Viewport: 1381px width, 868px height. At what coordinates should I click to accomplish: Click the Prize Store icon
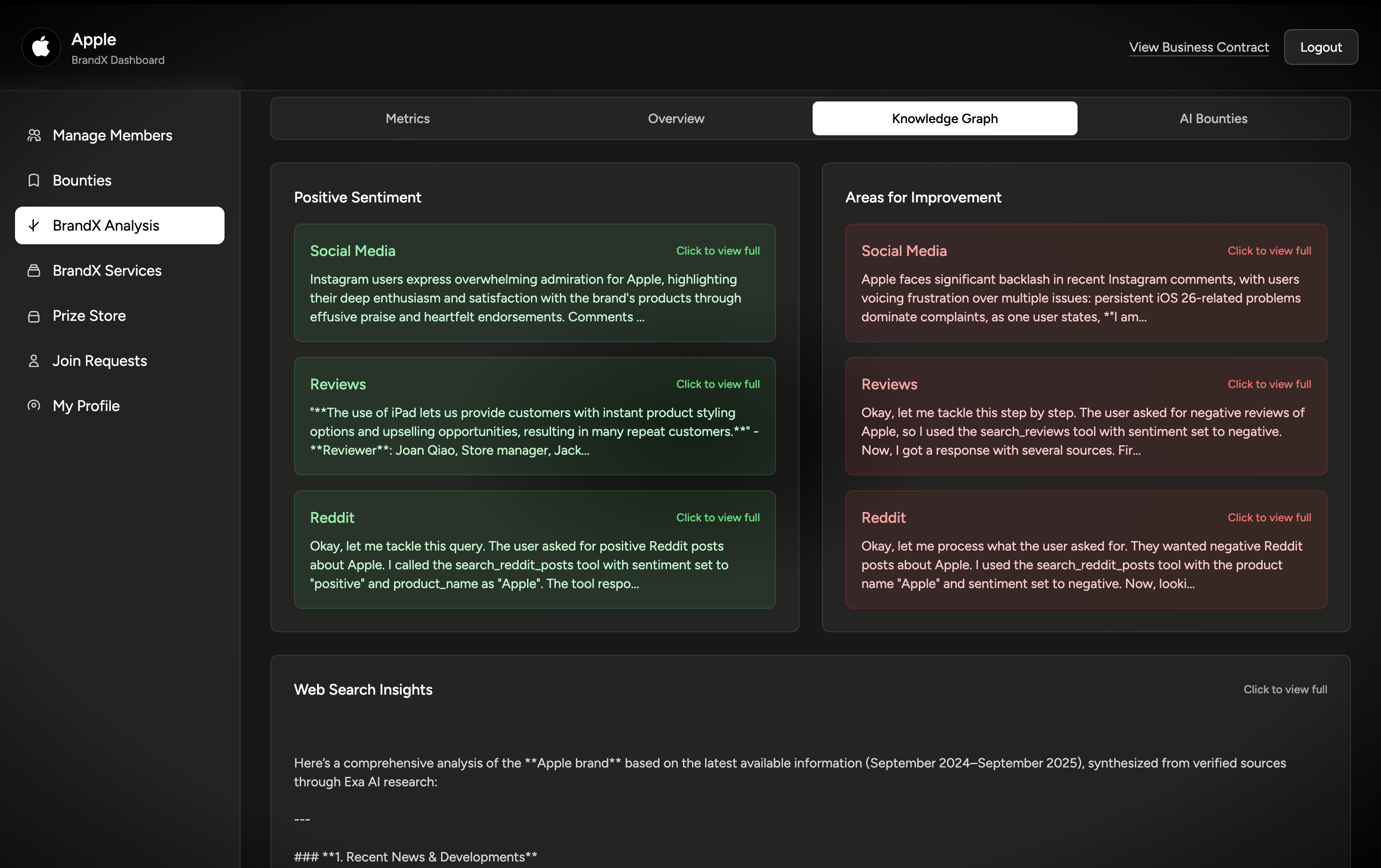tap(34, 316)
